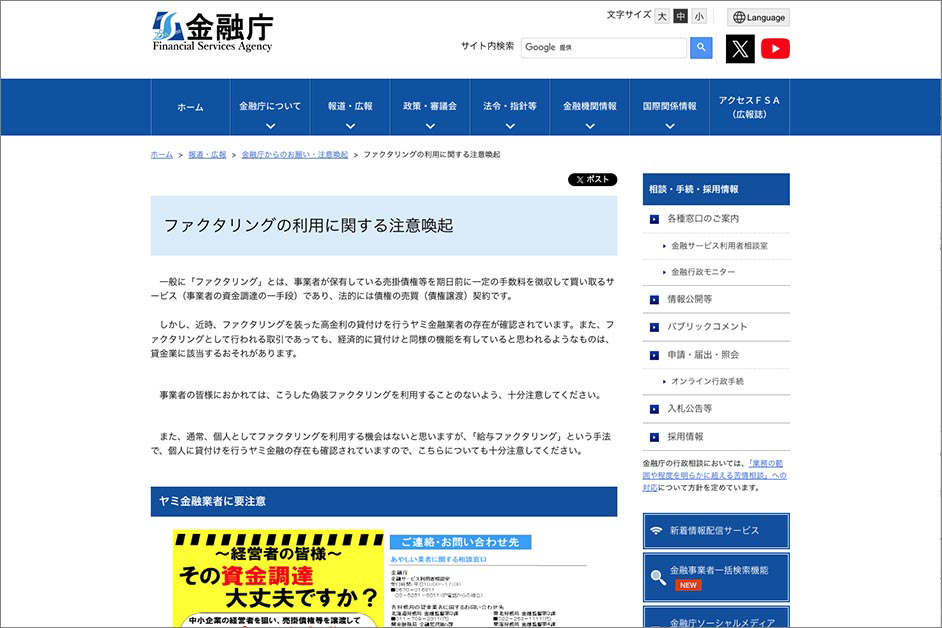Open the X (Twitter) social icon
This screenshot has width=942, height=628.
740,48
